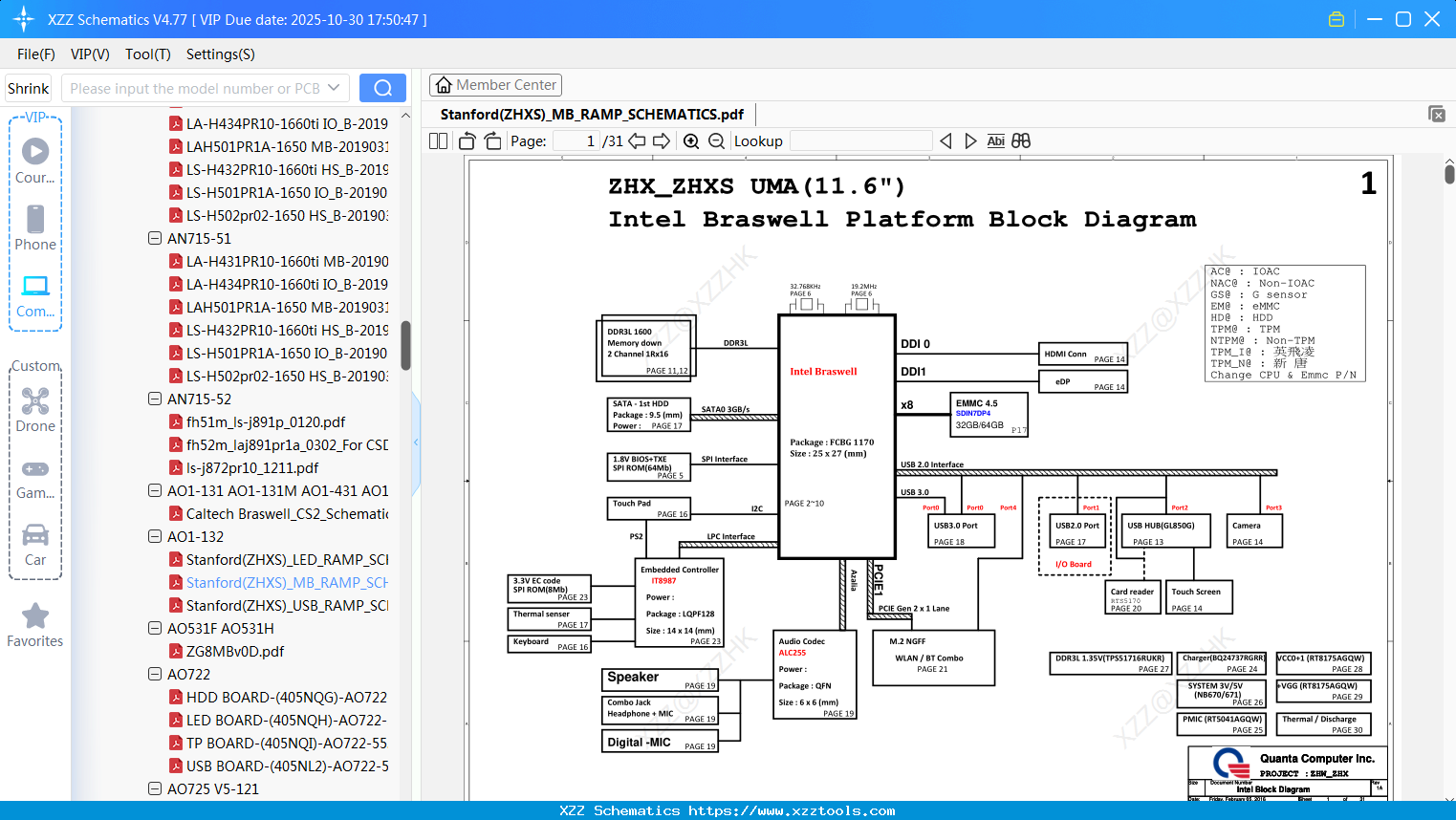Open the Tool(T) menu
1456x820 pixels.
pyautogui.click(x=148, y=54)
